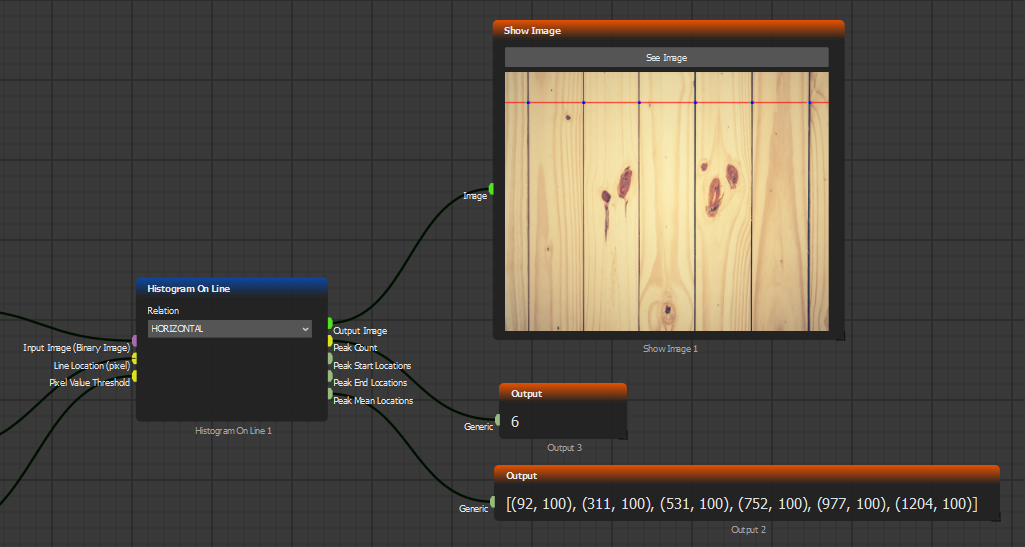Image resolution: width=1025 pixels, height=547 pixels.
Task: Click the Peak End Locations output port
Action: coord(329,376)
